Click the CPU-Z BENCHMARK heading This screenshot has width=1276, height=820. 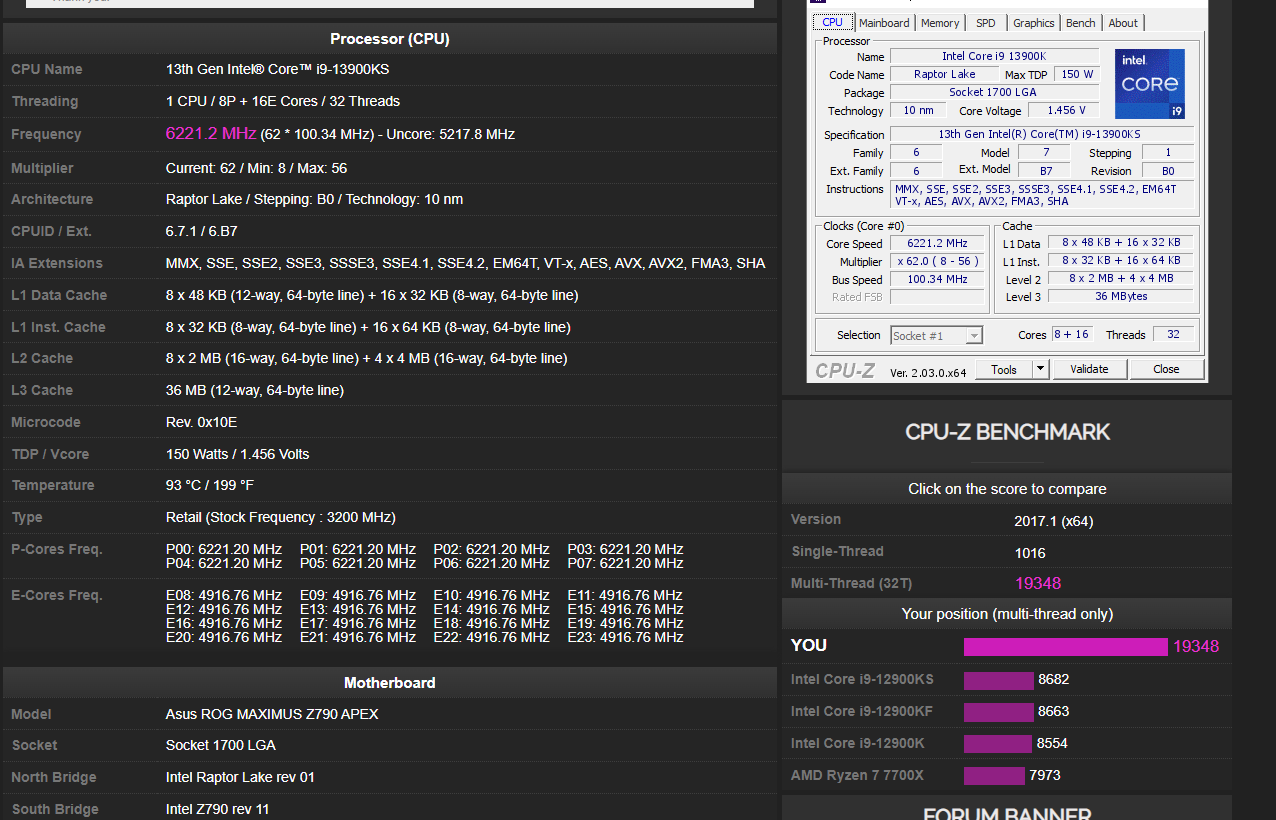click(1007, 432)
